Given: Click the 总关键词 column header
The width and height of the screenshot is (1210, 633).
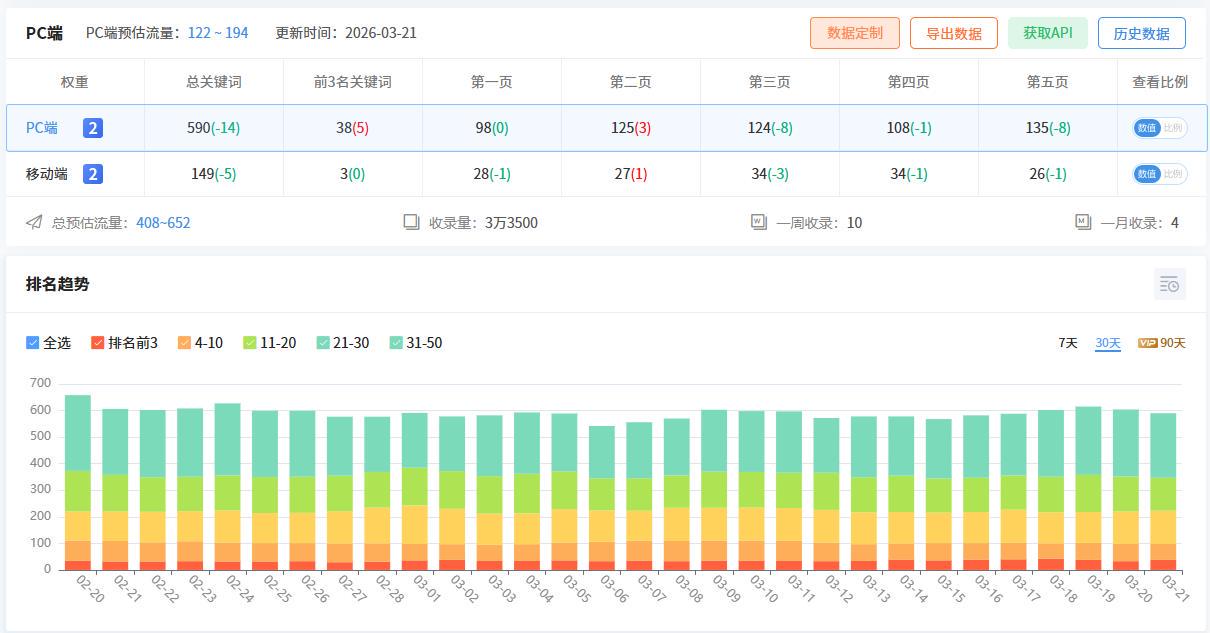Looking at the screenshot, I should point(214,82).
